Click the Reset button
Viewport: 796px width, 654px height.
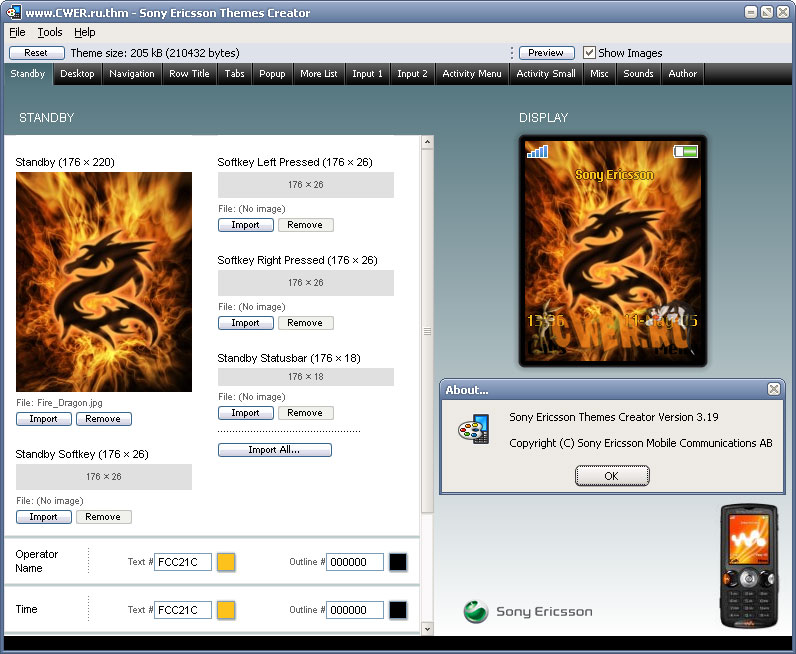[x=37, y=53]
